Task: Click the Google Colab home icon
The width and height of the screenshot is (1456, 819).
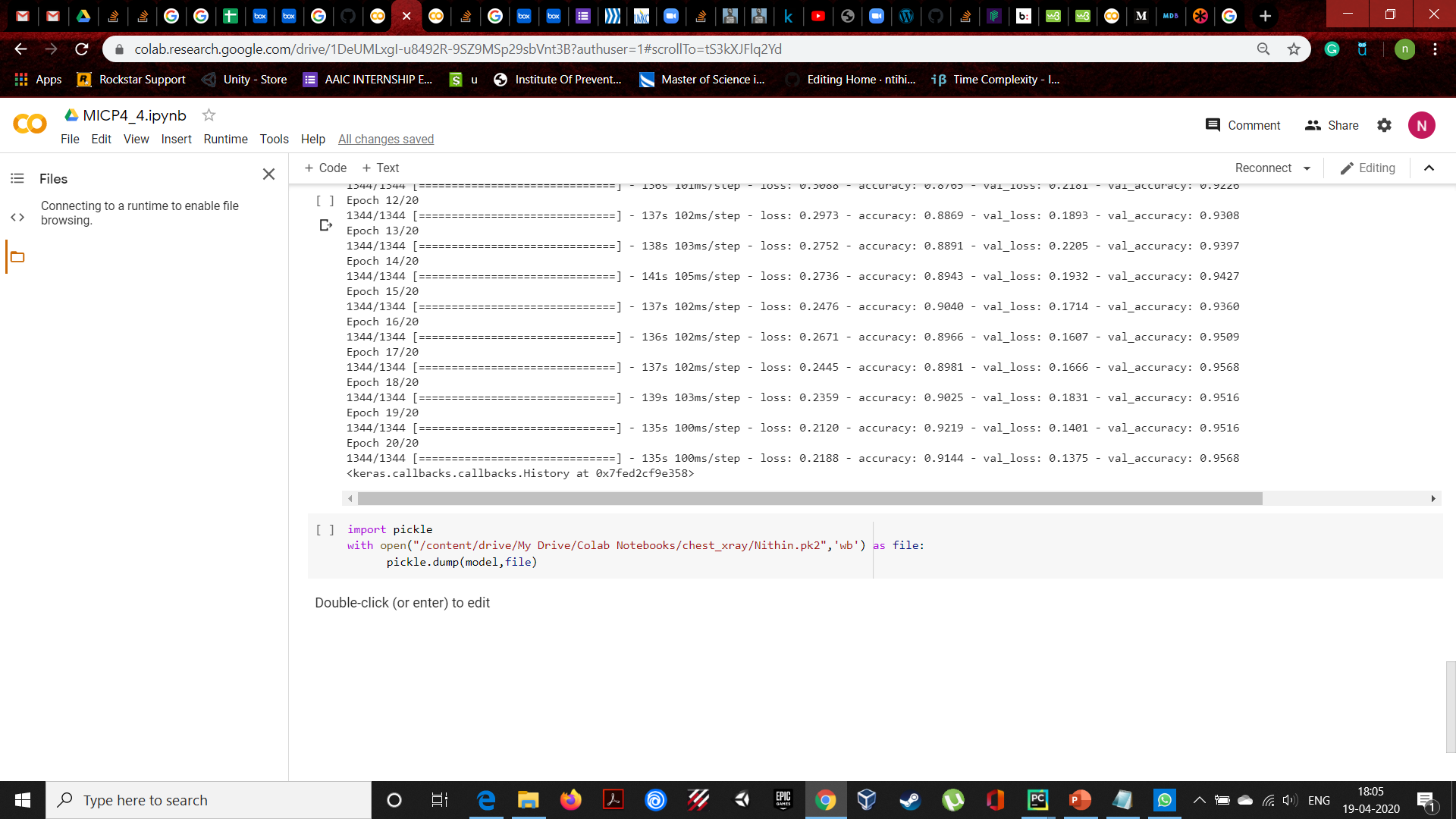Action: [30, 125]
